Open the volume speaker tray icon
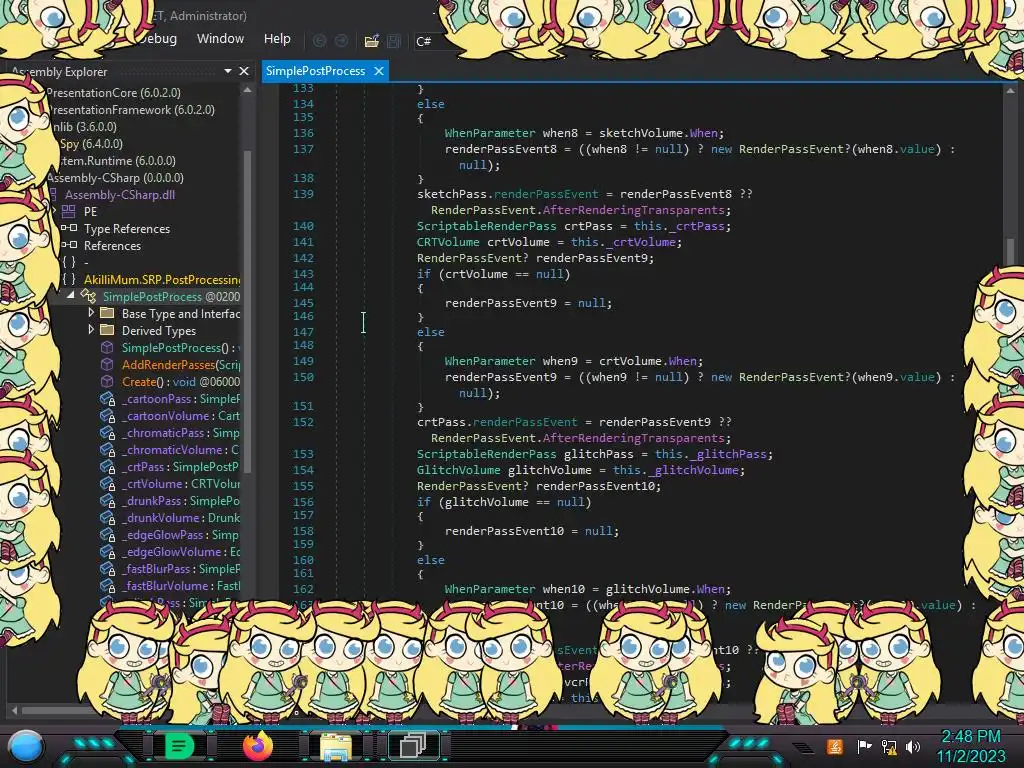This screenshot has height=768, width=1024. click(x=912, y=746)
